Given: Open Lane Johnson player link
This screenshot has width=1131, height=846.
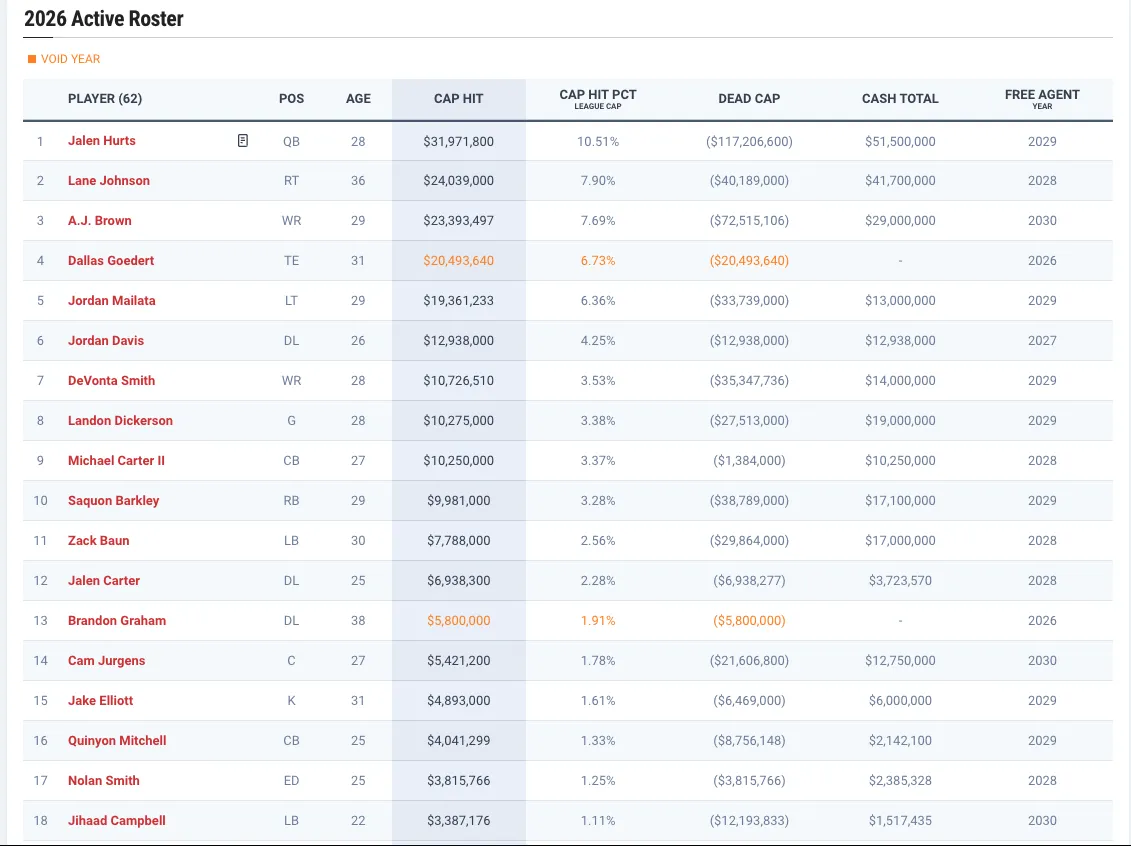Looking at the screenshot, I should pos(109,181).
